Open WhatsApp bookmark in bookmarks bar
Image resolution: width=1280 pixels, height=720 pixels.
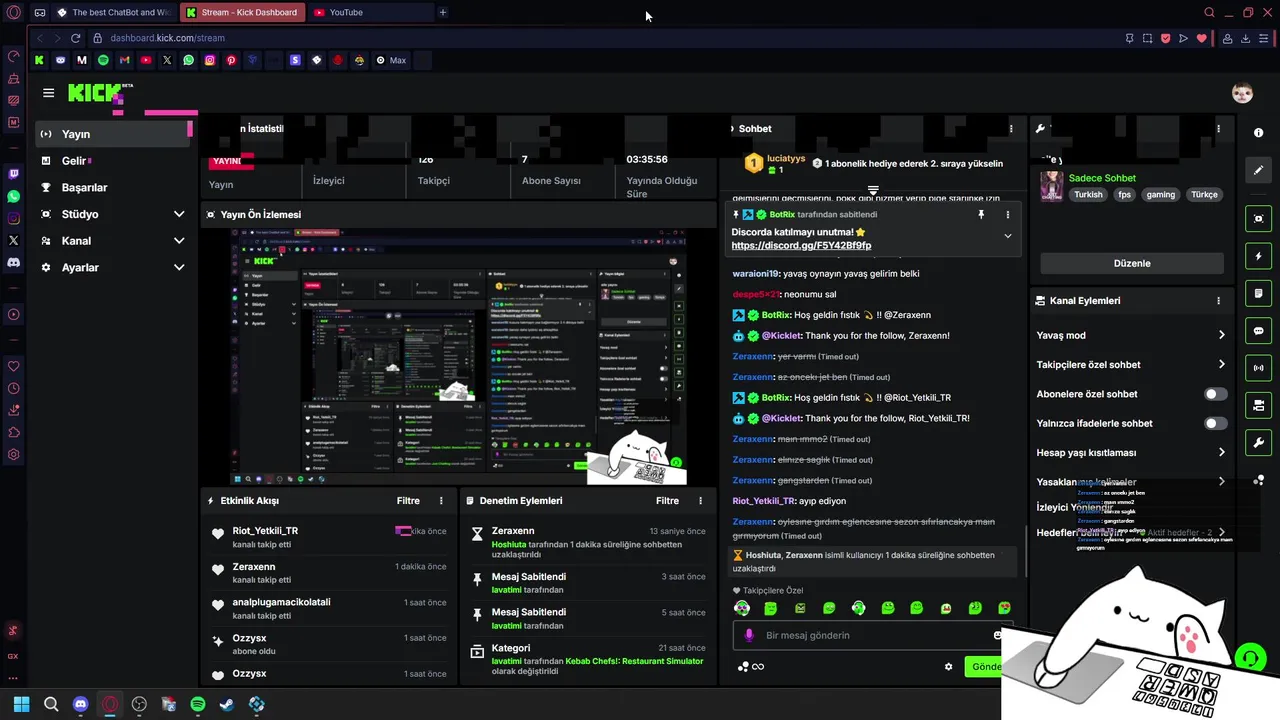click(188, 60)
